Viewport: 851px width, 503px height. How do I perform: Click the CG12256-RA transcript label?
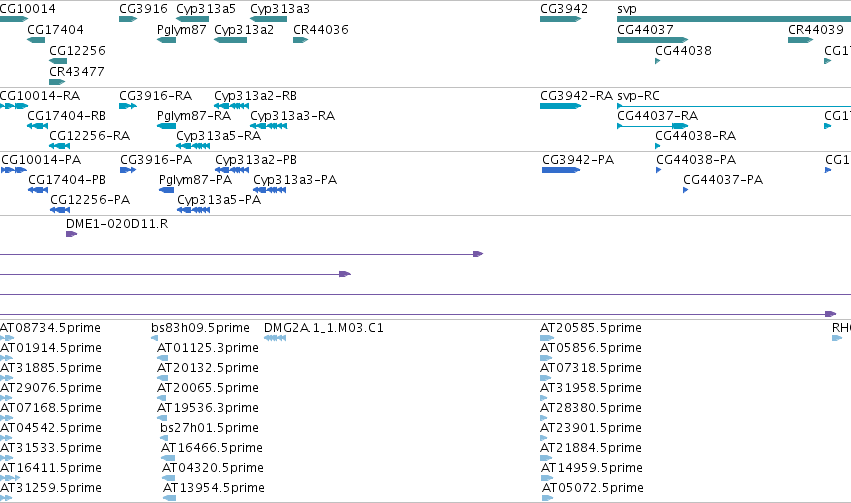point(90,136)
